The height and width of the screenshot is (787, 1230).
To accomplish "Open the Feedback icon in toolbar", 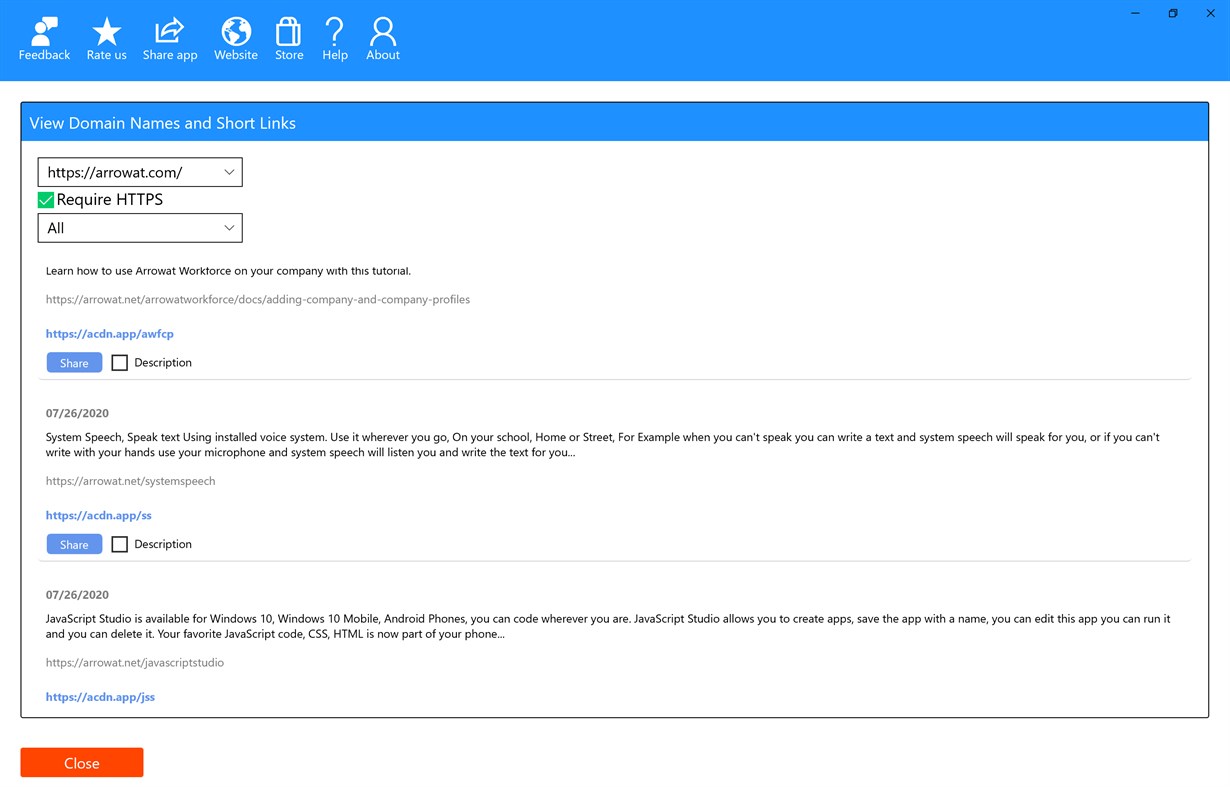I will tap(44, 40).
